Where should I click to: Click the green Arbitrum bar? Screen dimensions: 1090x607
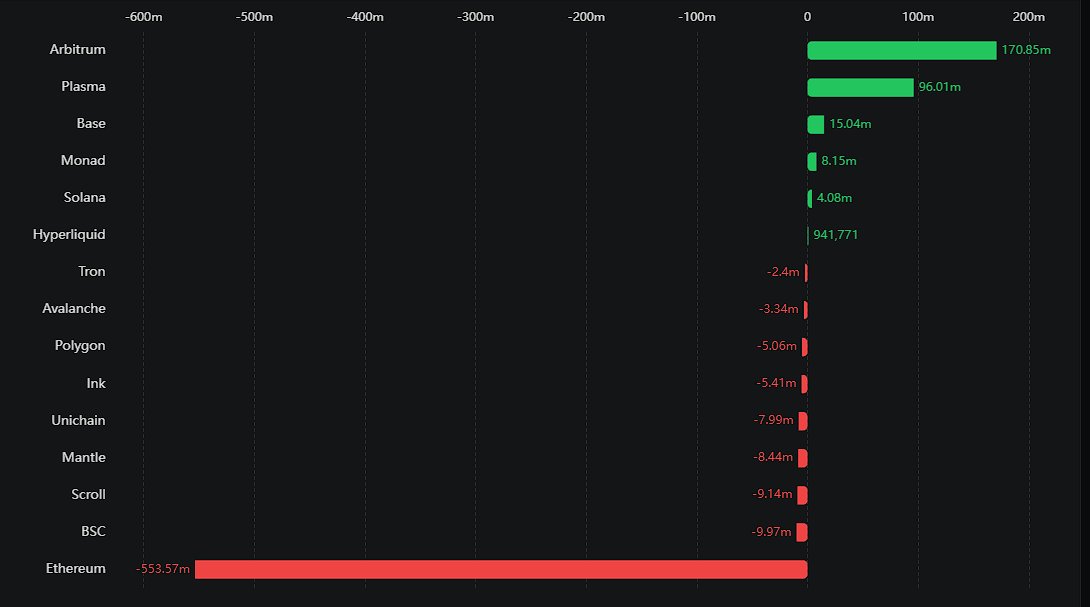pyautogui.click(x=901, y=50)
